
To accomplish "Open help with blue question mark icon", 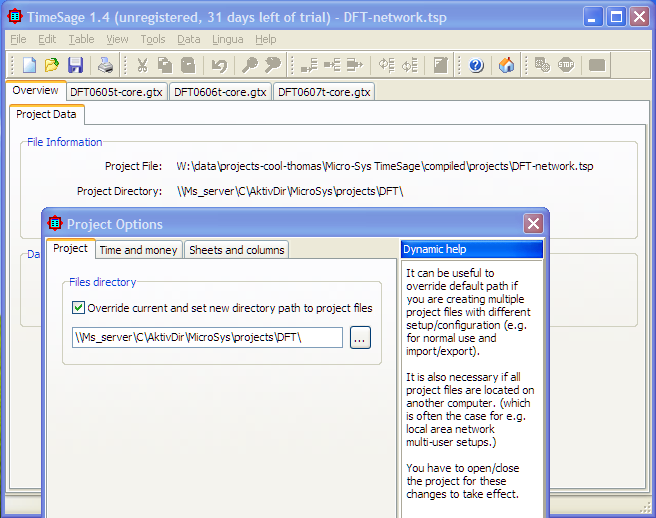I will [x=476, y=65].
